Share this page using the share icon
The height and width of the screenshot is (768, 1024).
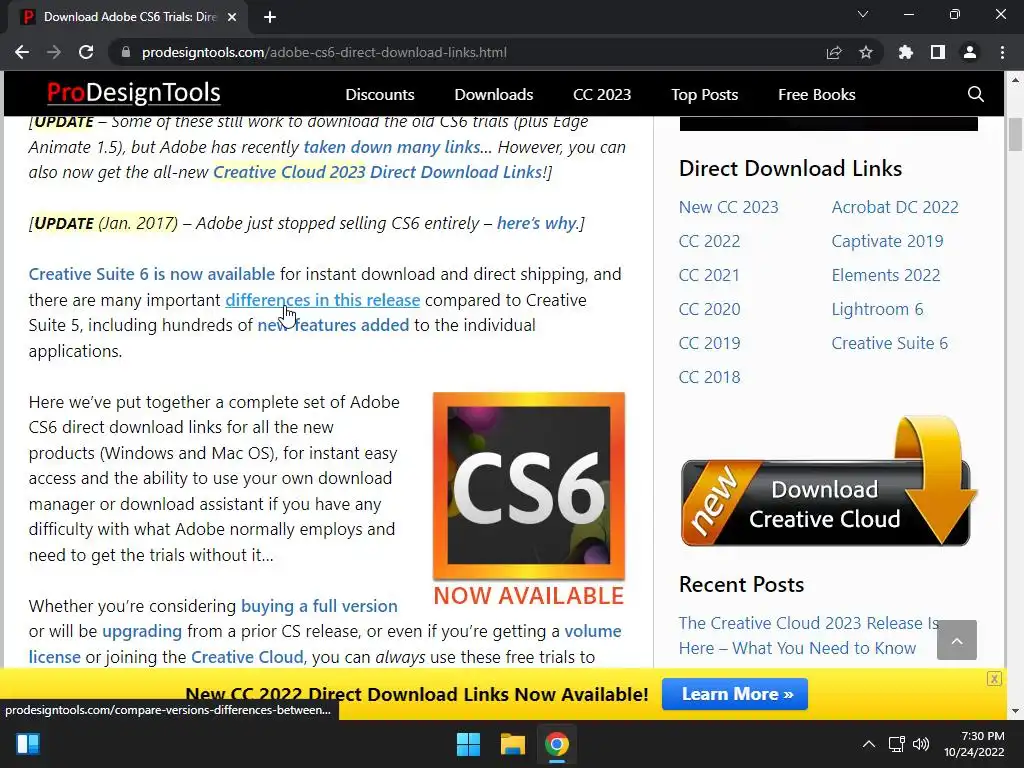pyautogui.click(x=834, y=52)
